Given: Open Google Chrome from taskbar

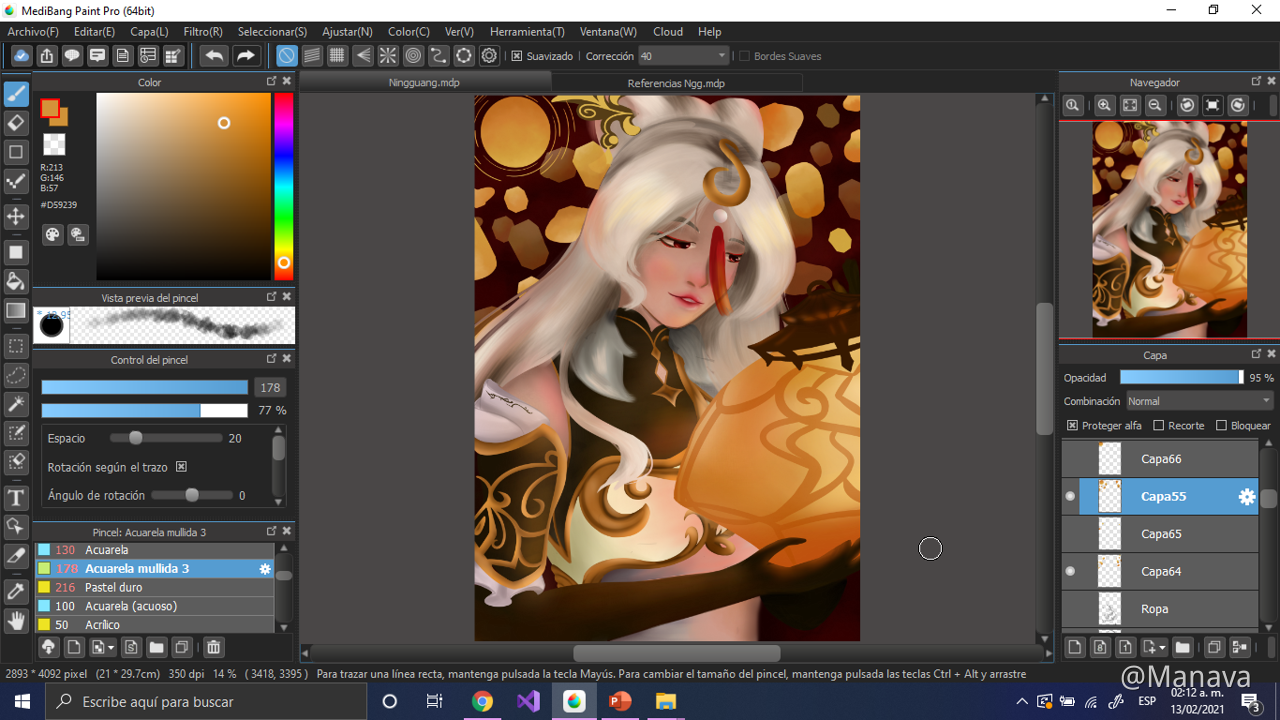Looking at the screenshot, I should tap(483, 702).
